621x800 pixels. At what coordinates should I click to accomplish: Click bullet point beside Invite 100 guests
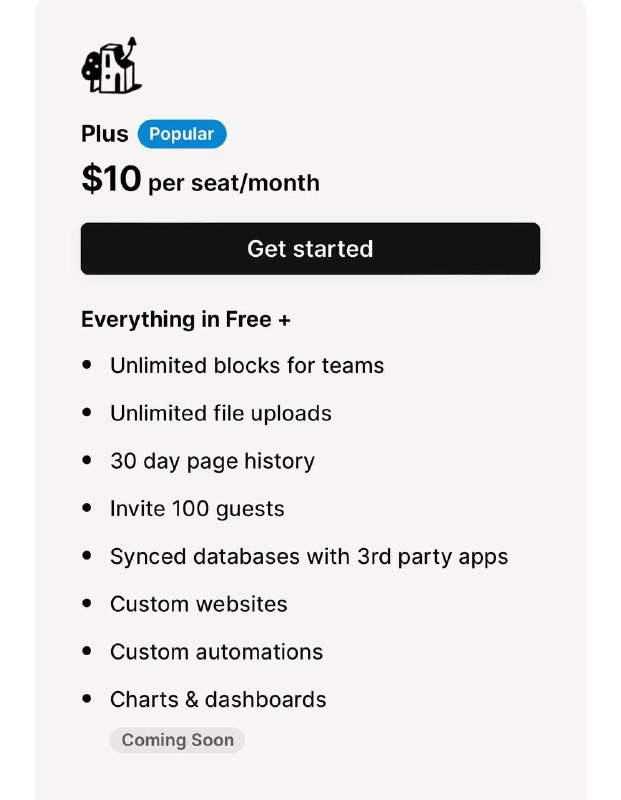[x=87, y=508]
